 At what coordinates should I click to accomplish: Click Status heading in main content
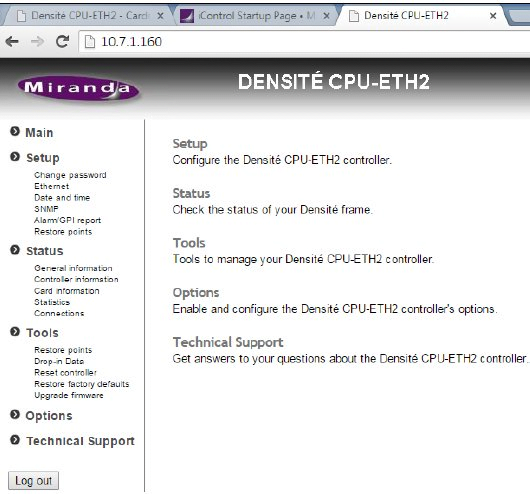(x=191, y=193)
